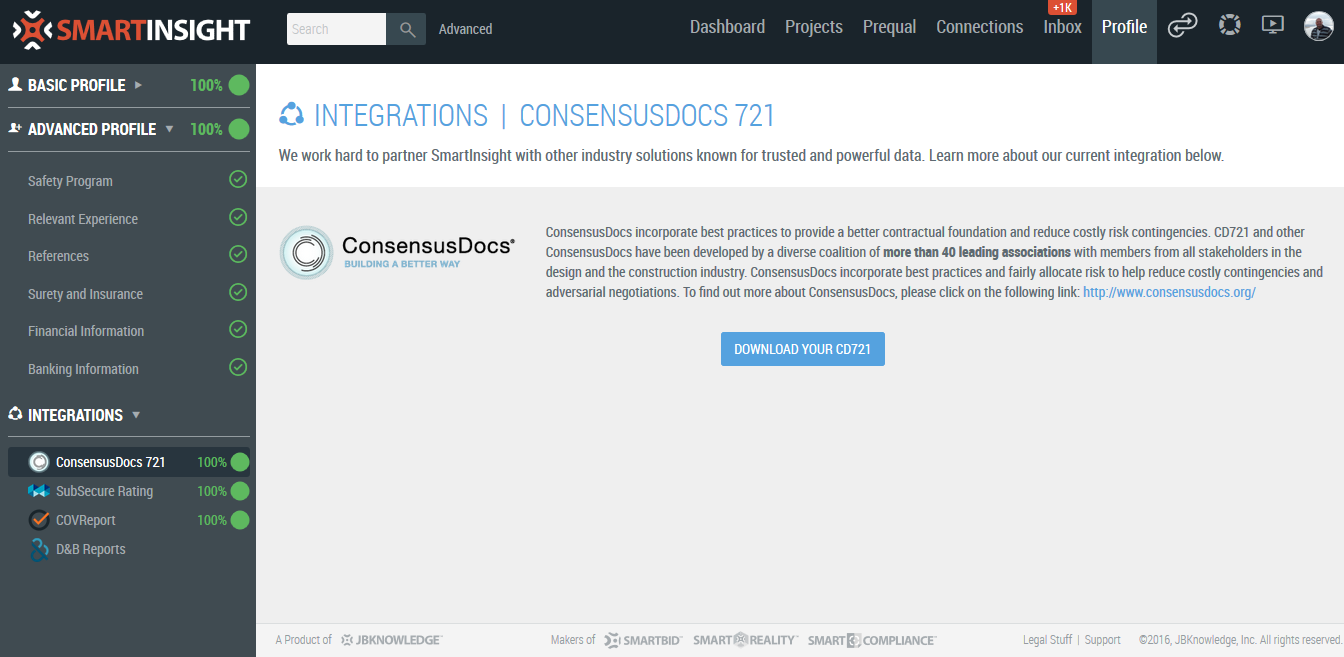Click the Banking Information completion checkmark
This screenshot has height=657, width=1344.
pyautogui.click(x=238, y=367)
